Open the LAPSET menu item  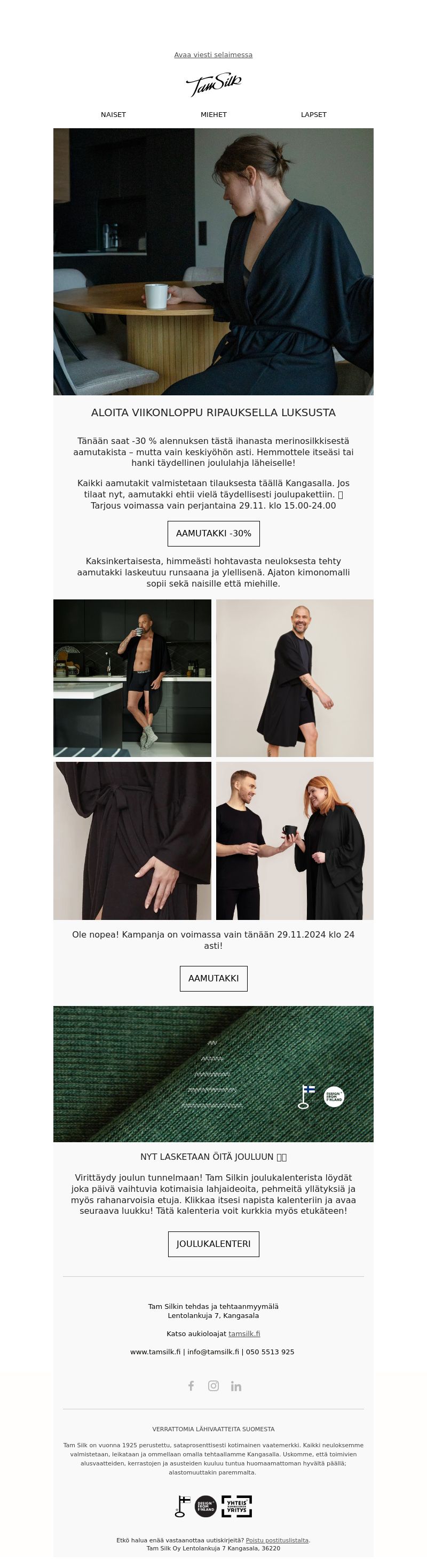click(x=314, y=114)
